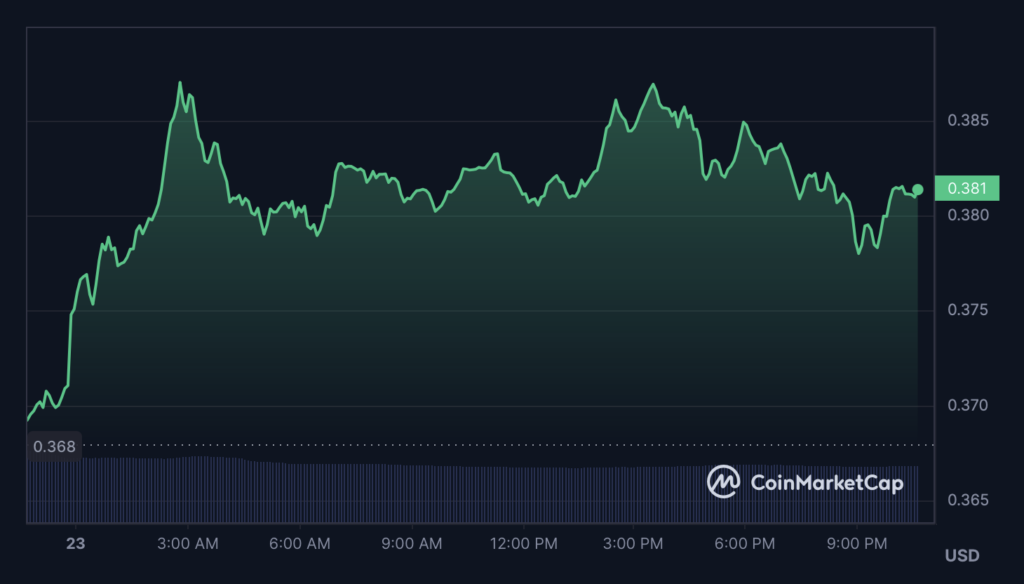The height and width of the screenshot is (584, 1024).
Task: Click the 9:00 PM time axis label
Action: point(857,543)
